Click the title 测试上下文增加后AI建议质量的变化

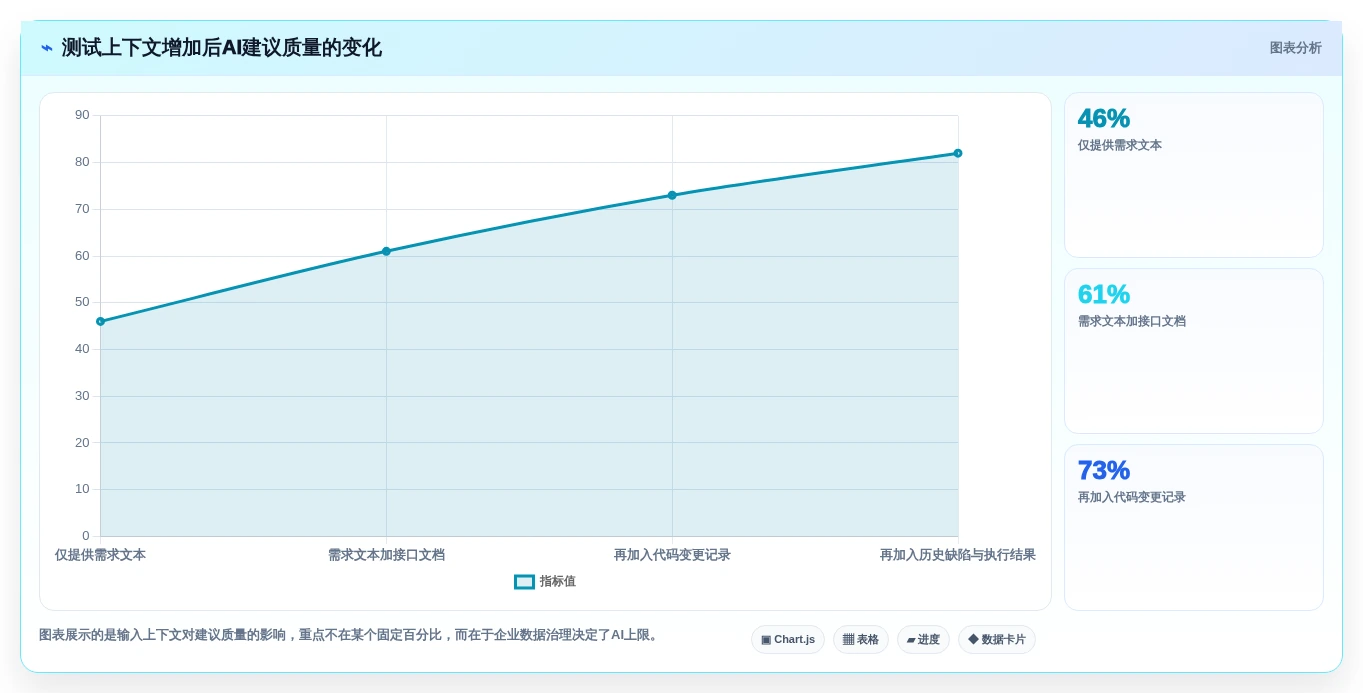coord(222,48)
